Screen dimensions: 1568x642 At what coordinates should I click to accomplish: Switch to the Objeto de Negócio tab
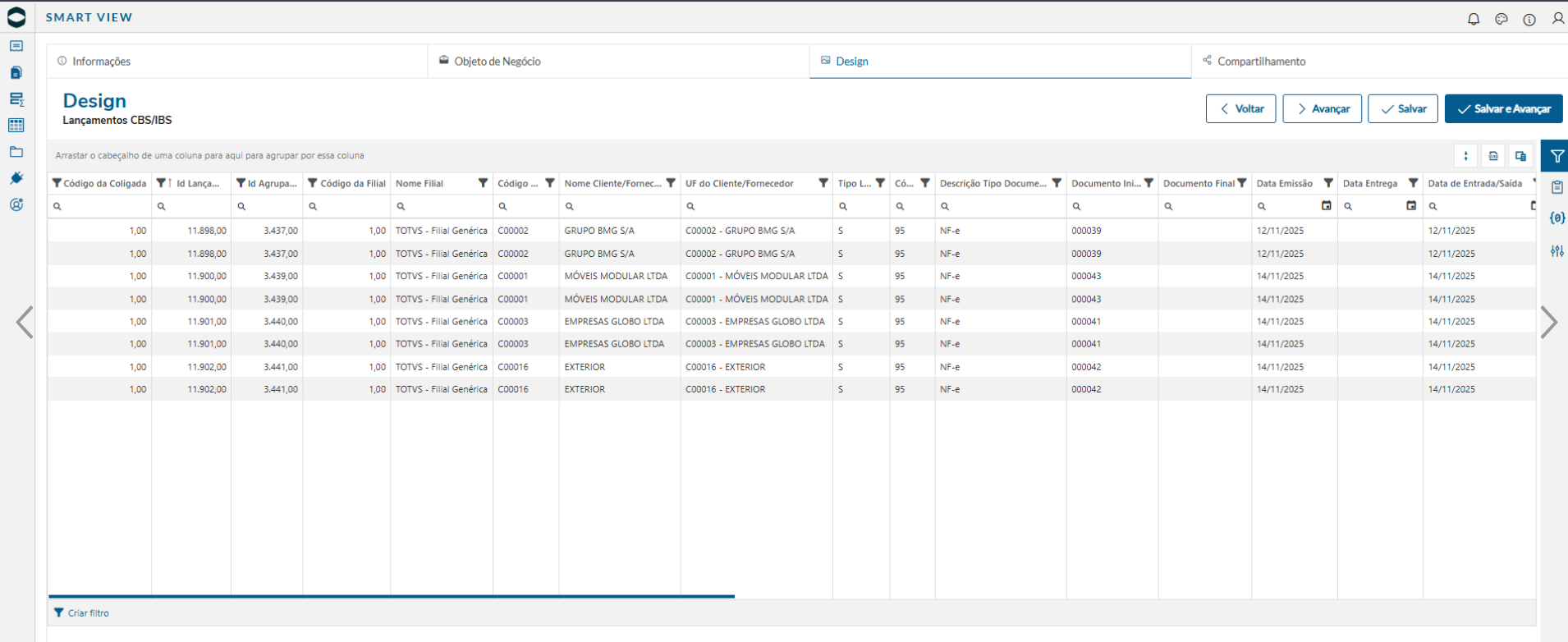(489, 62)
